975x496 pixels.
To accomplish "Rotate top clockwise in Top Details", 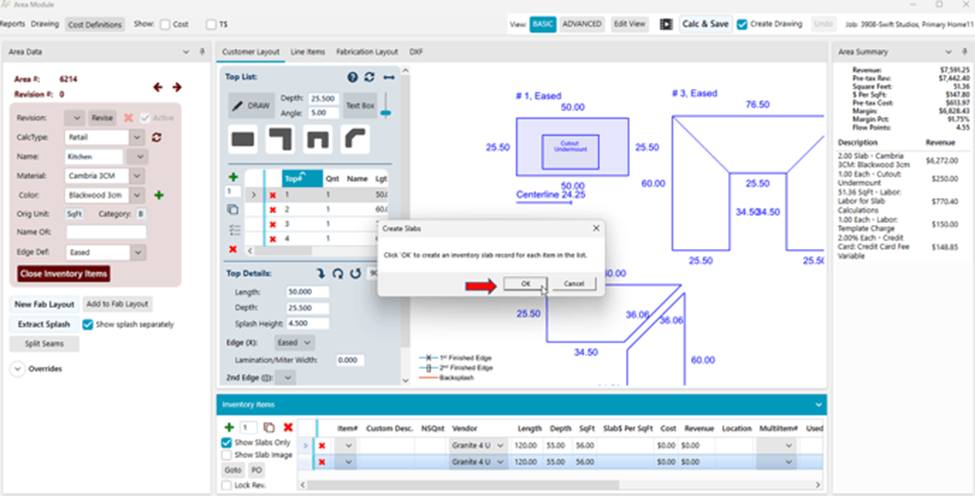I will point(338,273).
